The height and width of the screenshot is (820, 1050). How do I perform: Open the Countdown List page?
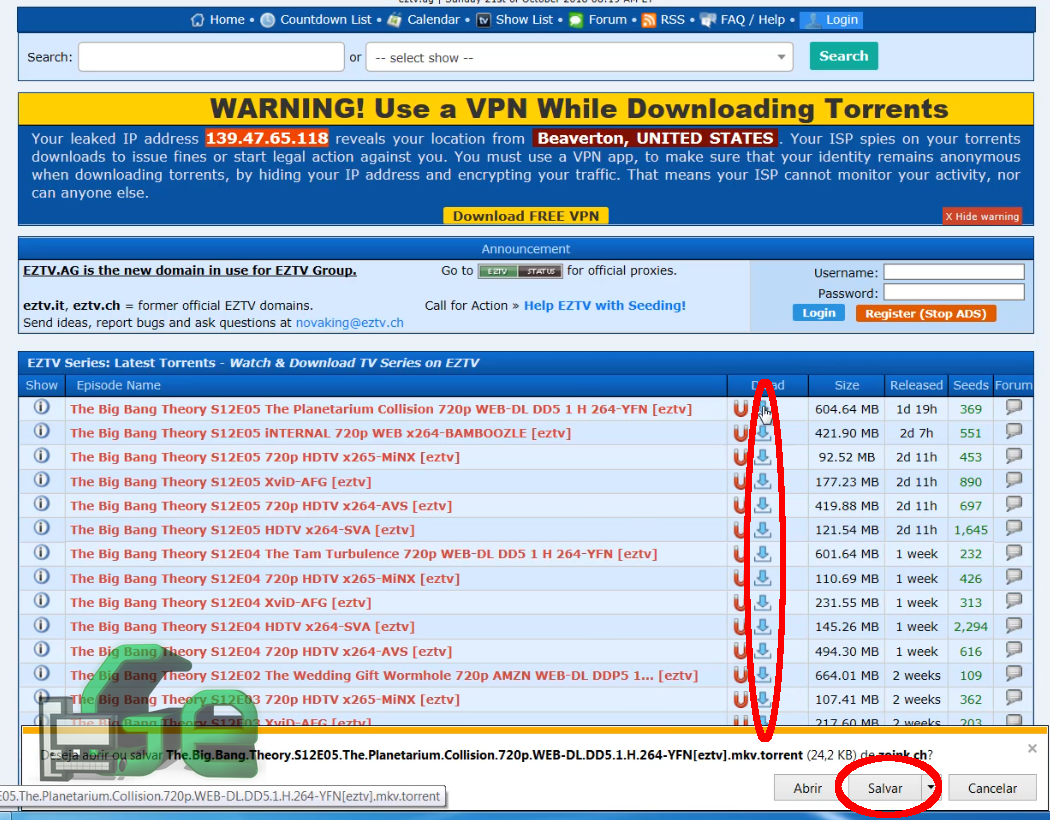point(325,19)
